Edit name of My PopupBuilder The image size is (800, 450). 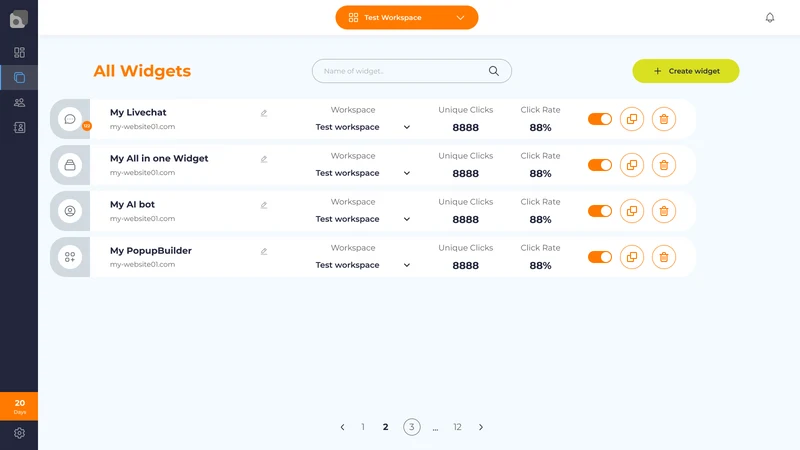pos(264,252)
